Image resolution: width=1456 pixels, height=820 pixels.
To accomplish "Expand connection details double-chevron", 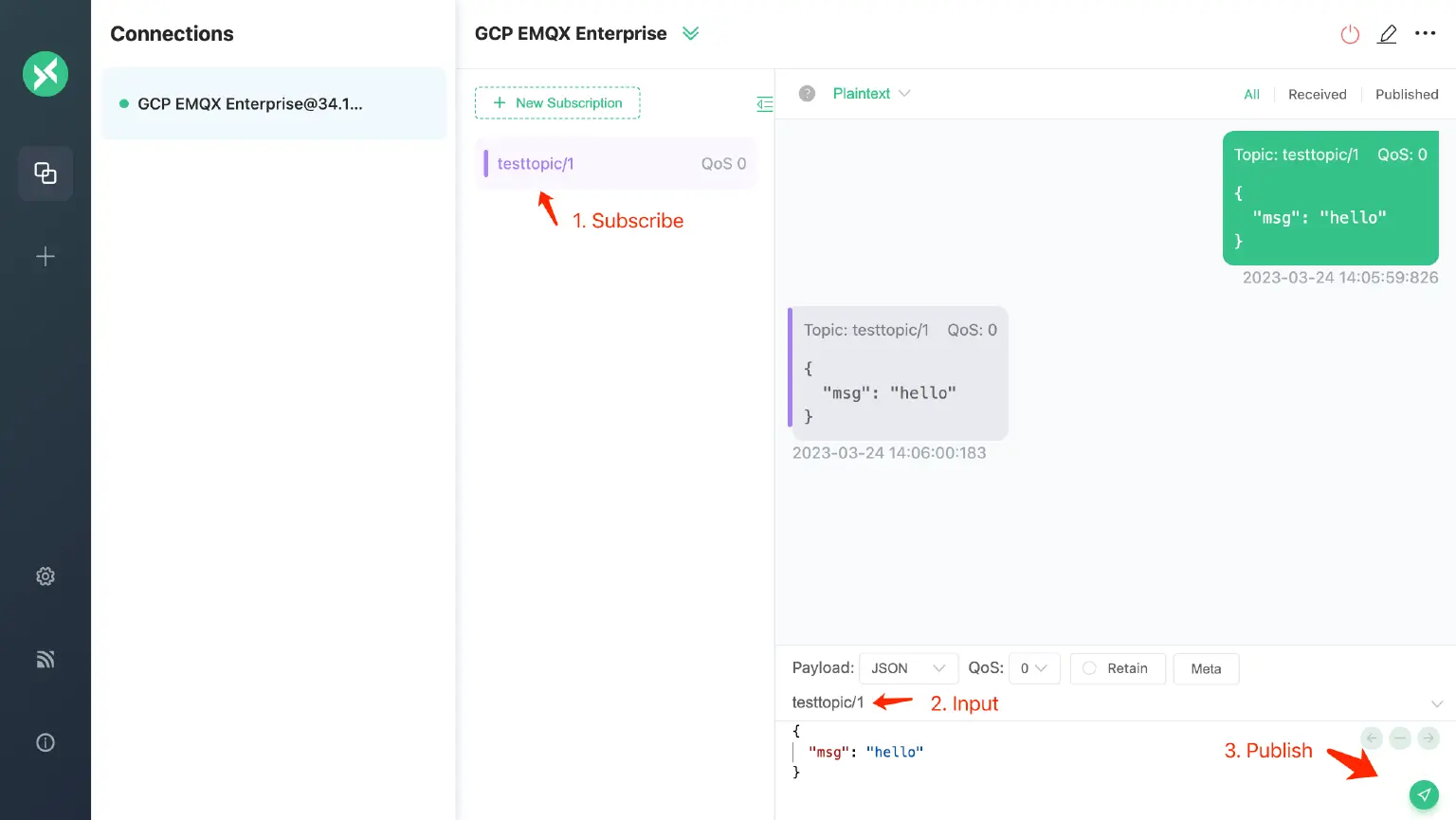I will [x=691, y=34].
